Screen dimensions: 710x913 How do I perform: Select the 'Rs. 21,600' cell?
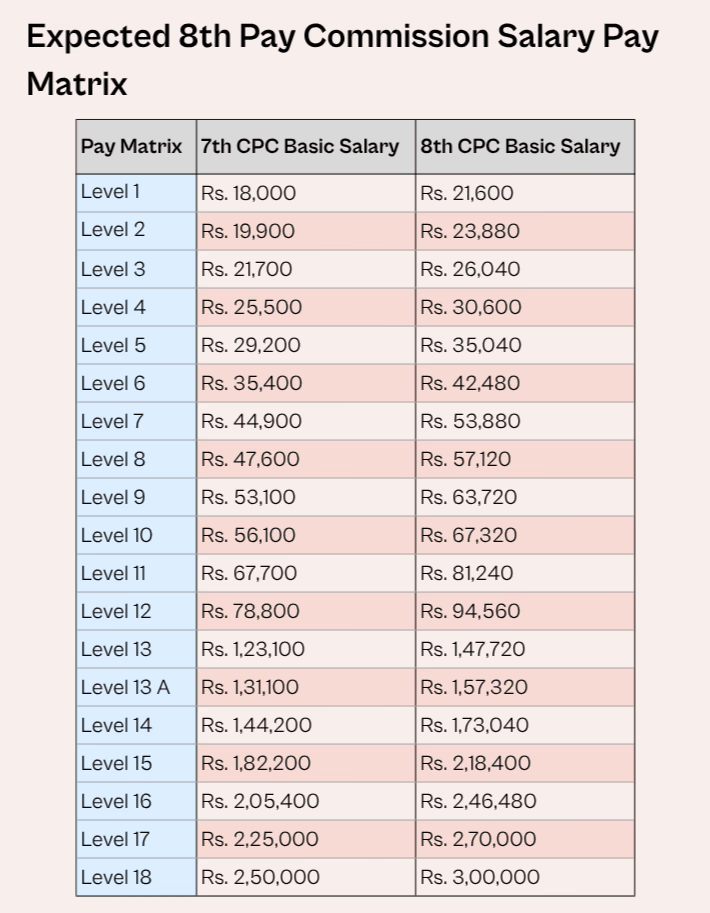(467, 193)
